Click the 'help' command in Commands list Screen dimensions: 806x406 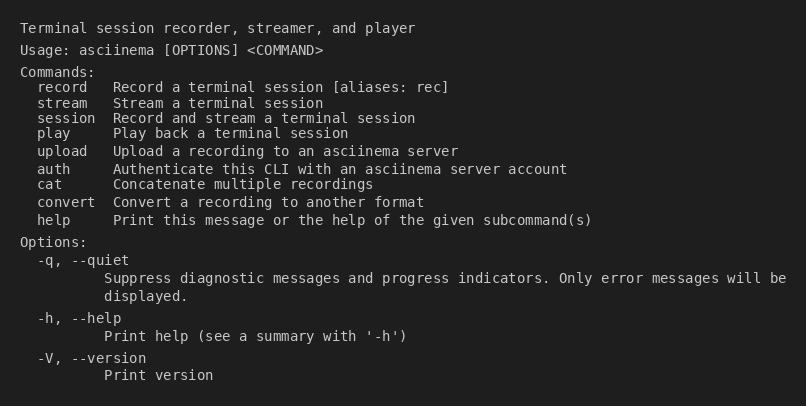click(x=54, y=220)
